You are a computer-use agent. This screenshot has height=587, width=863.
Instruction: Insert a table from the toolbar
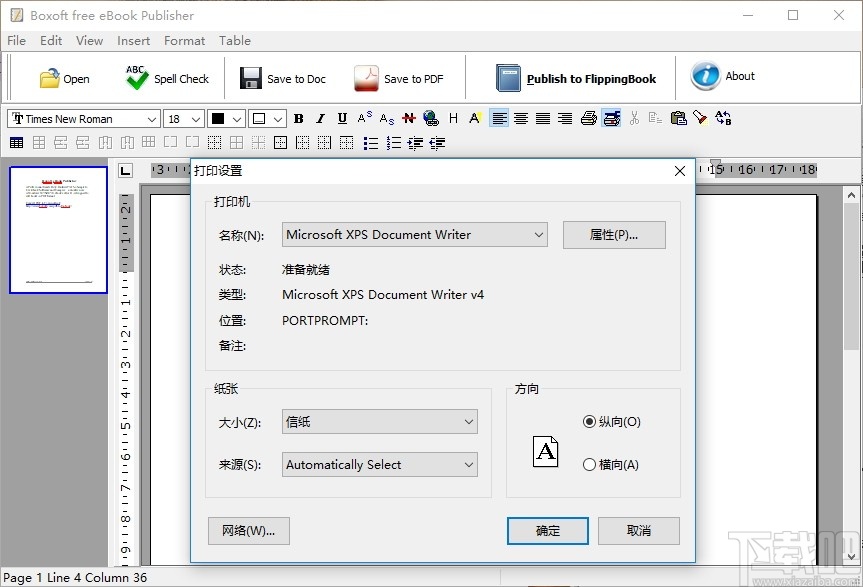[x=16, y=142]
